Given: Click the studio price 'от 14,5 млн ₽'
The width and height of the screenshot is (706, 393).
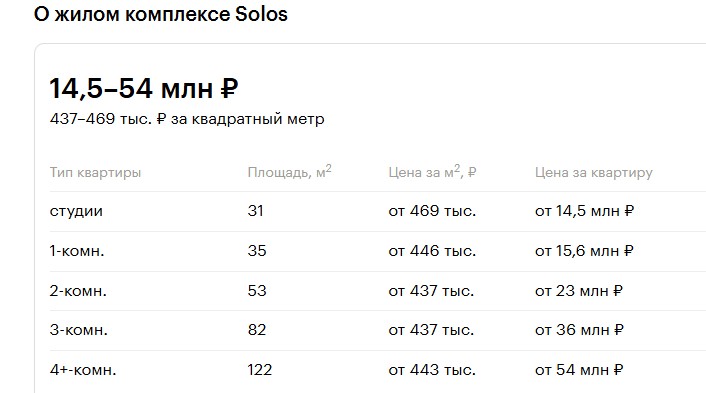Looking at the screenshot, I should (584, 211).
